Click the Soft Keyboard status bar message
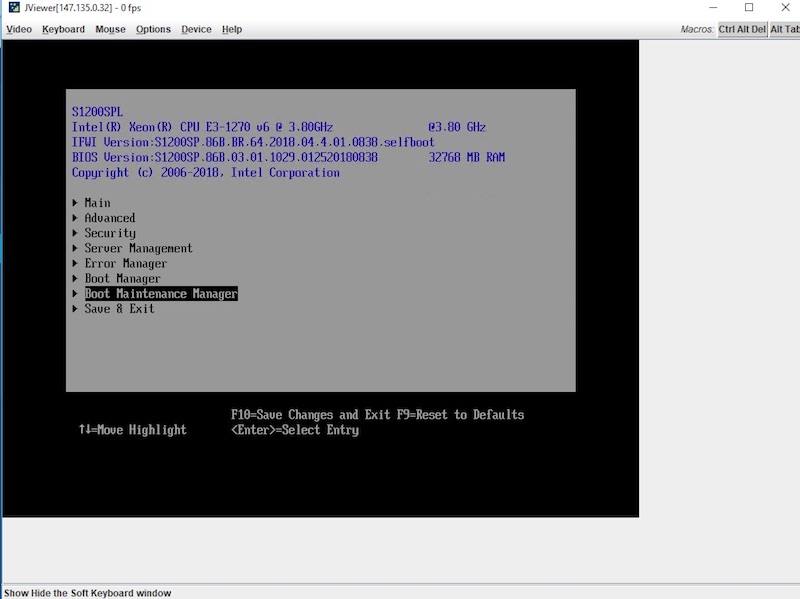This screenshot has width=800, height=599. (88, 593)
